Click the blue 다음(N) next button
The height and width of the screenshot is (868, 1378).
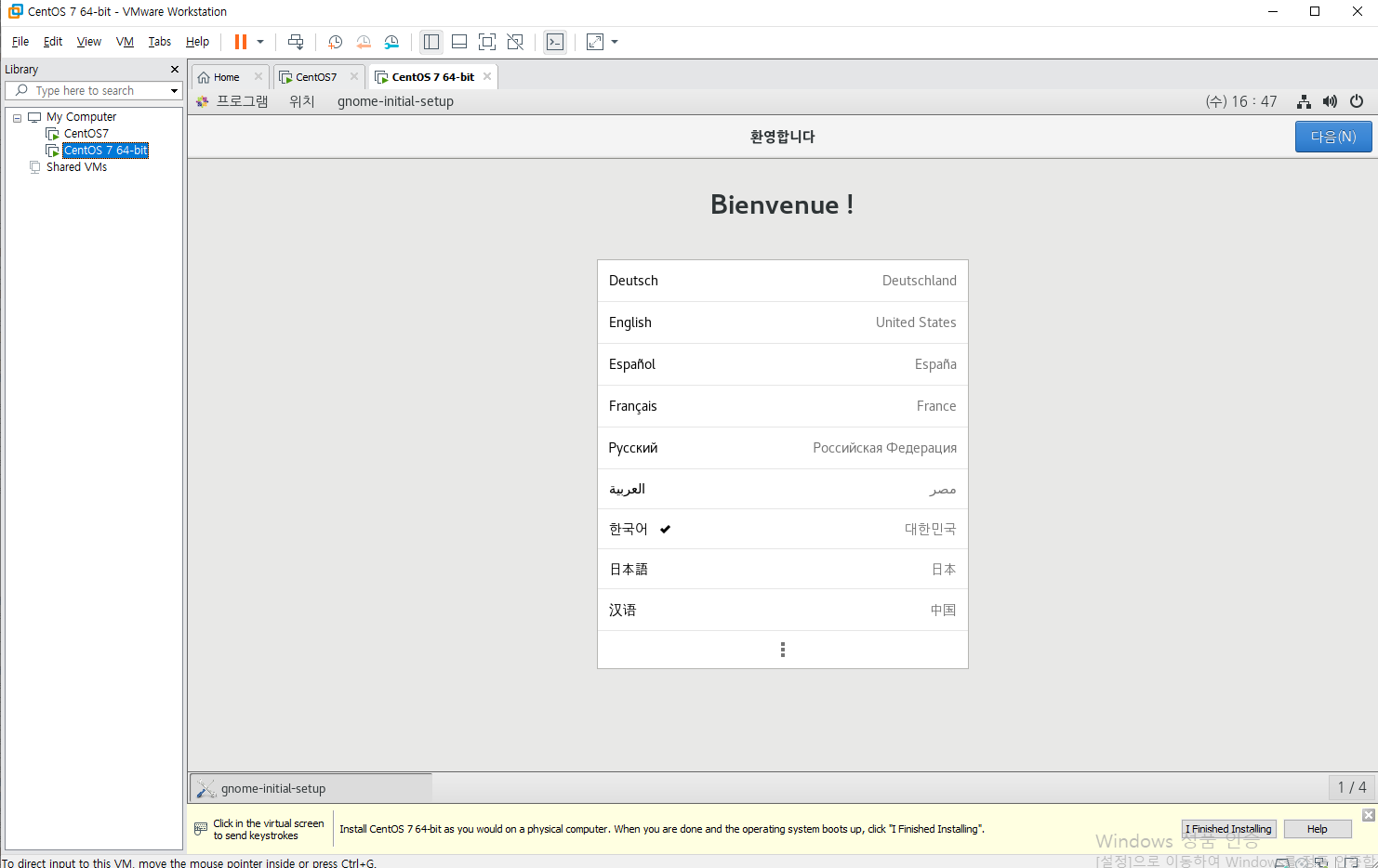click(1333, 137)
